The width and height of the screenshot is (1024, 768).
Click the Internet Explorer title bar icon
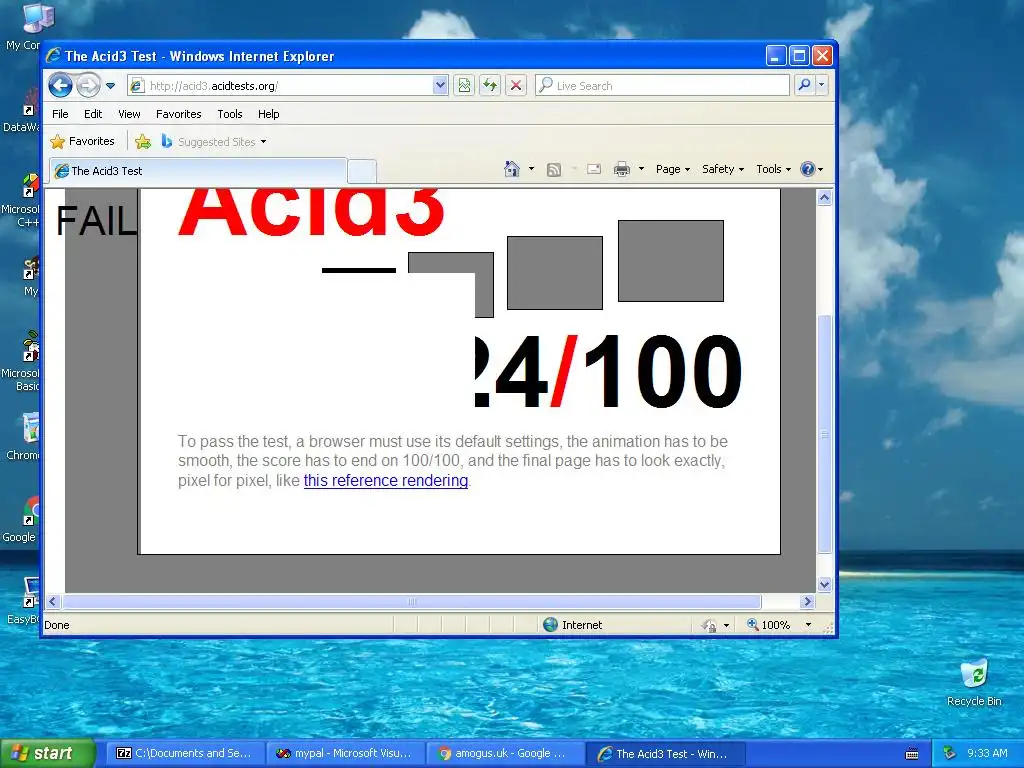(54, 56)
